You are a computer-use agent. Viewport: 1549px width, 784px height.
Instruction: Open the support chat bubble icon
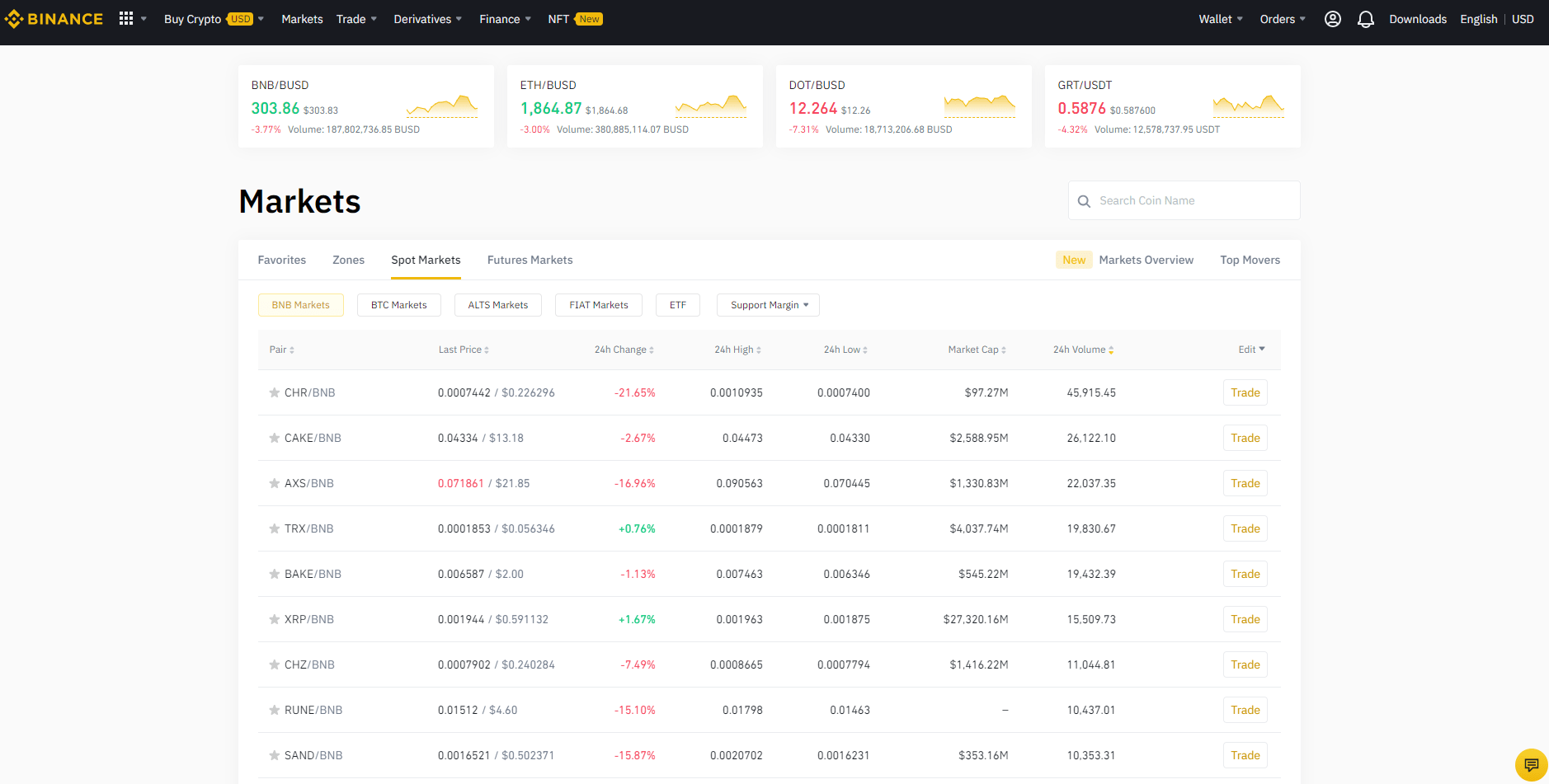click(x=1532, y=764)
